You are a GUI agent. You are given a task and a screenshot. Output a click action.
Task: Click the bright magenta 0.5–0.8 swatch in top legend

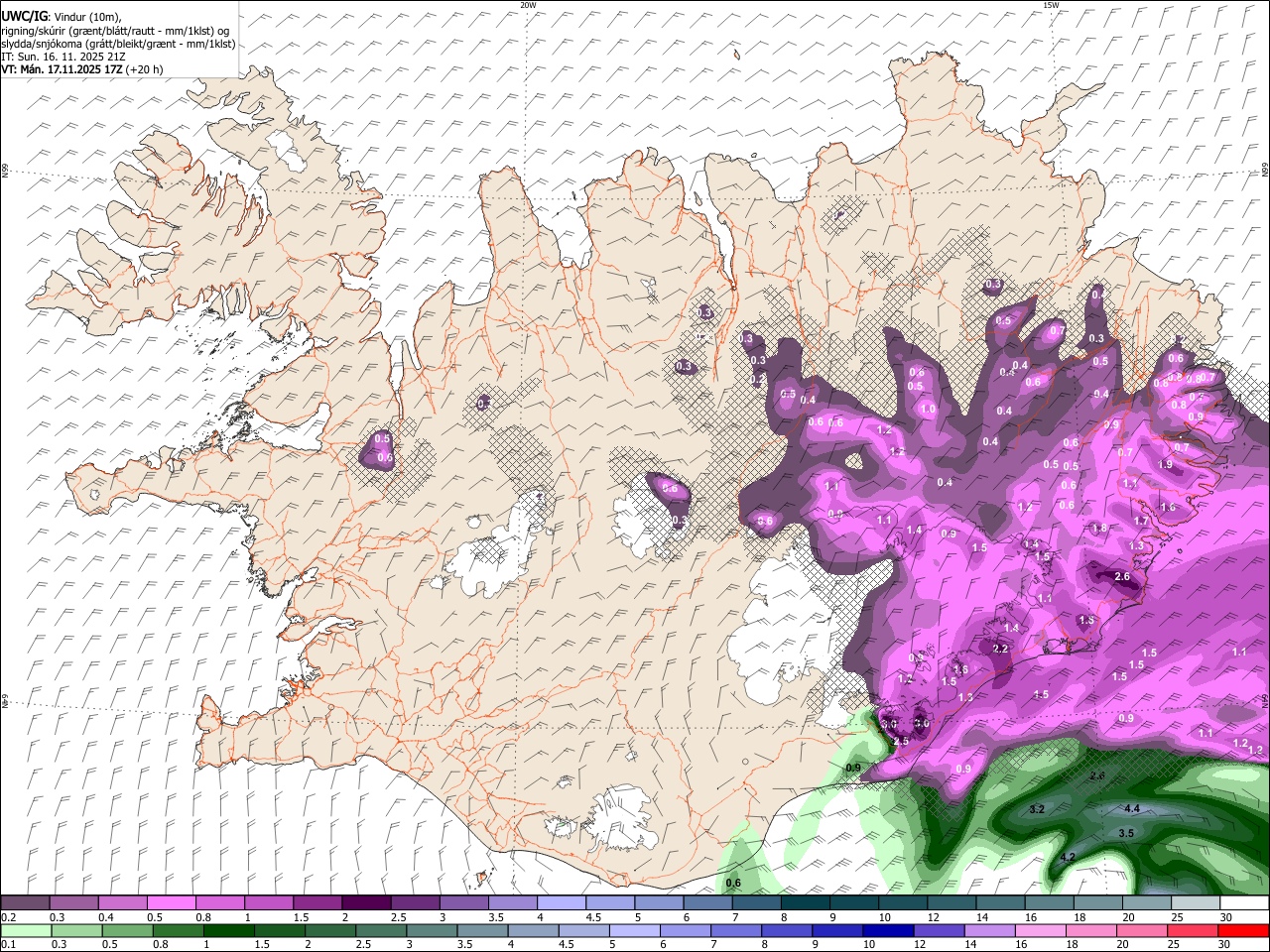(x=171, y=902)
